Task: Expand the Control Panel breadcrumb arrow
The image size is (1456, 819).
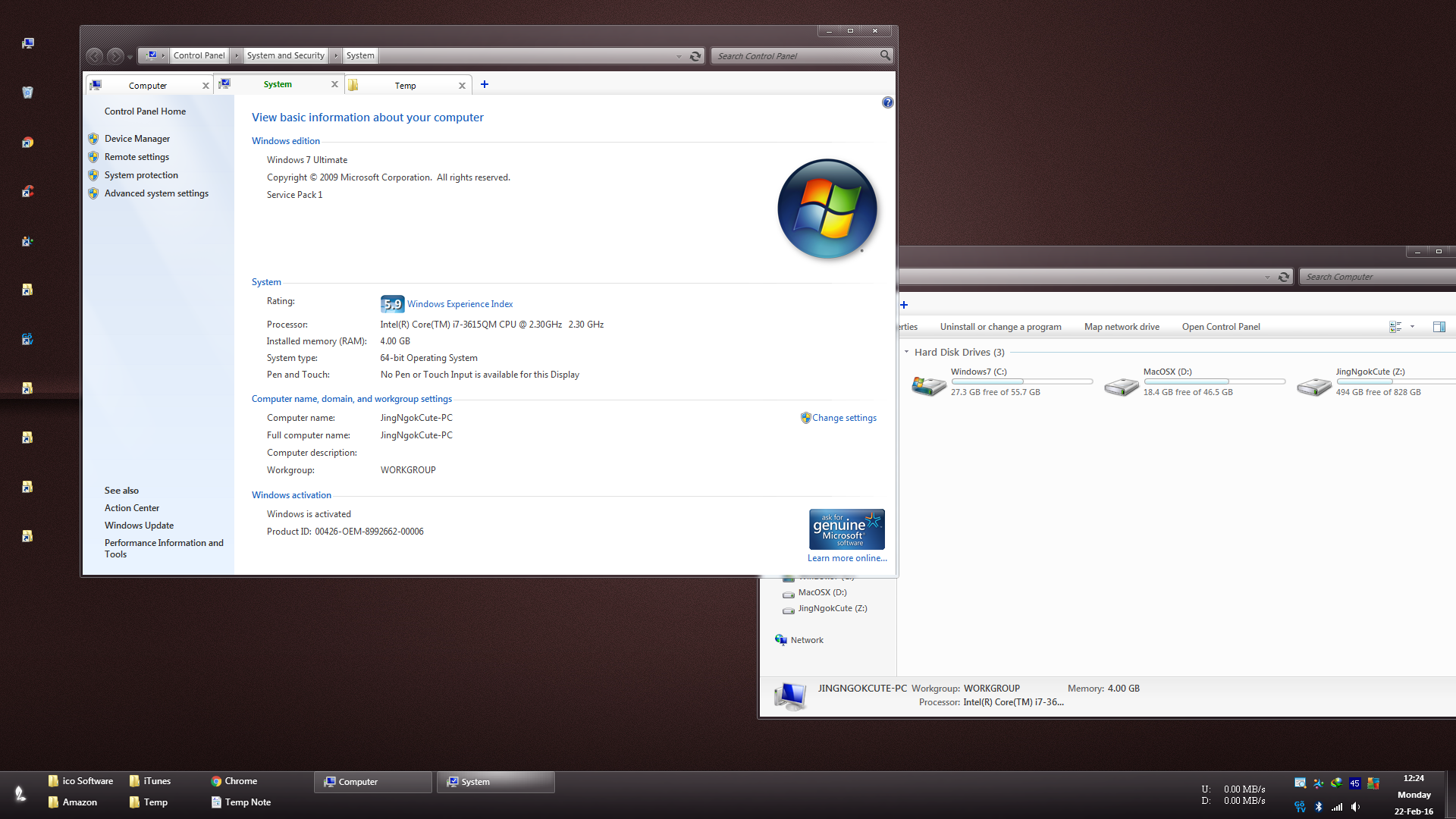Action: coord(236,55)
